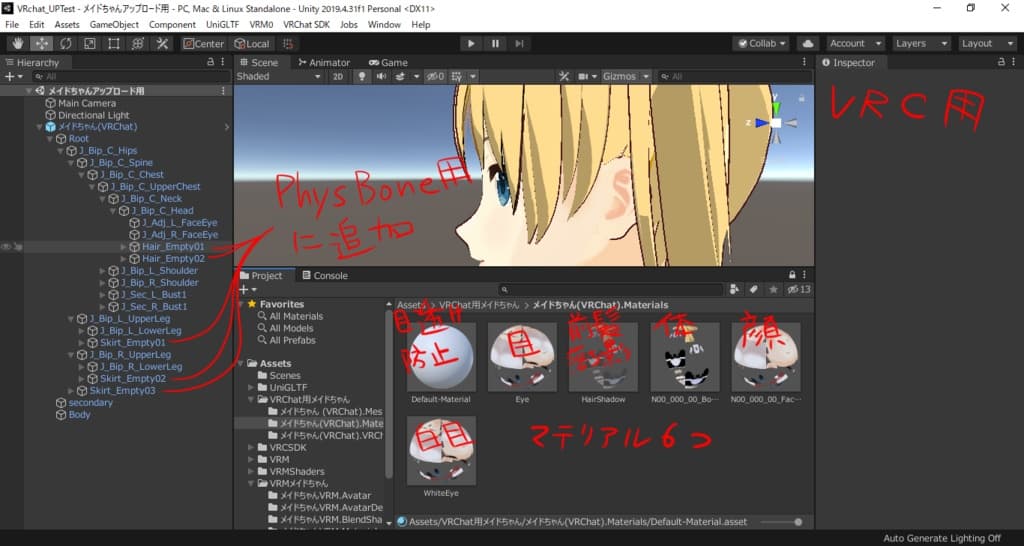The height and width of the screenshot is (546, 1024).
Task: Switch to the Animator tab
Action: (x=324, y=62)
